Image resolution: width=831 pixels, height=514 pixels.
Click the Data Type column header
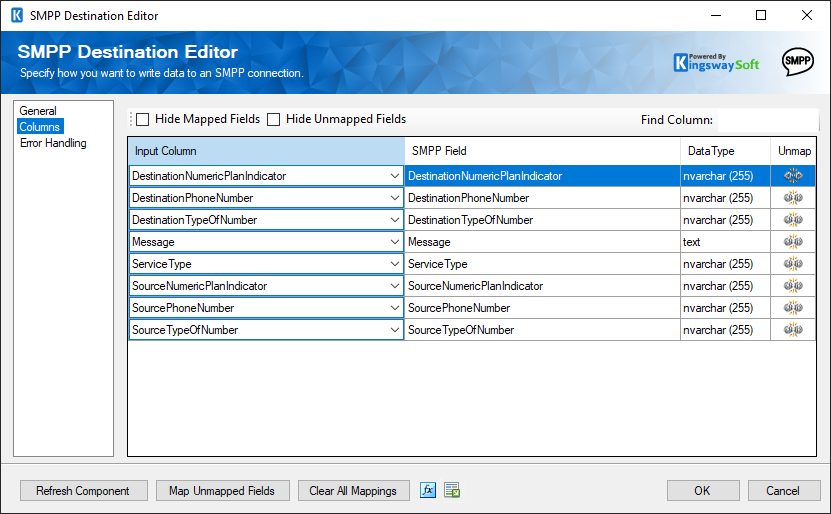[x=725, y=151]
